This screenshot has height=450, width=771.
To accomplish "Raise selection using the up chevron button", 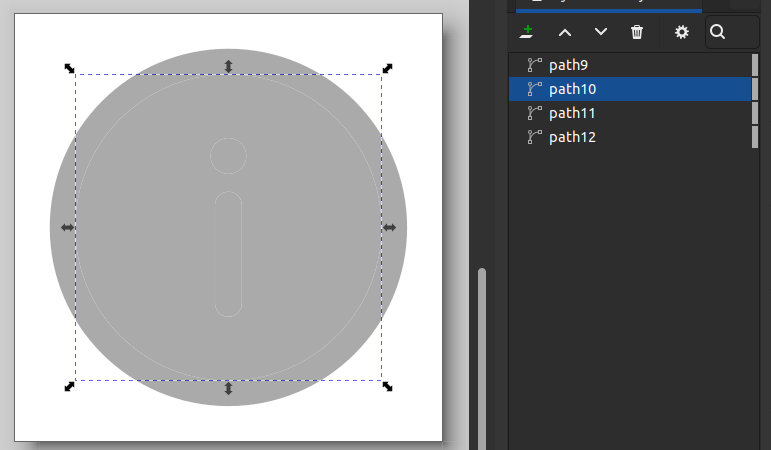I will pyautogui.click(x=565, y=32).
